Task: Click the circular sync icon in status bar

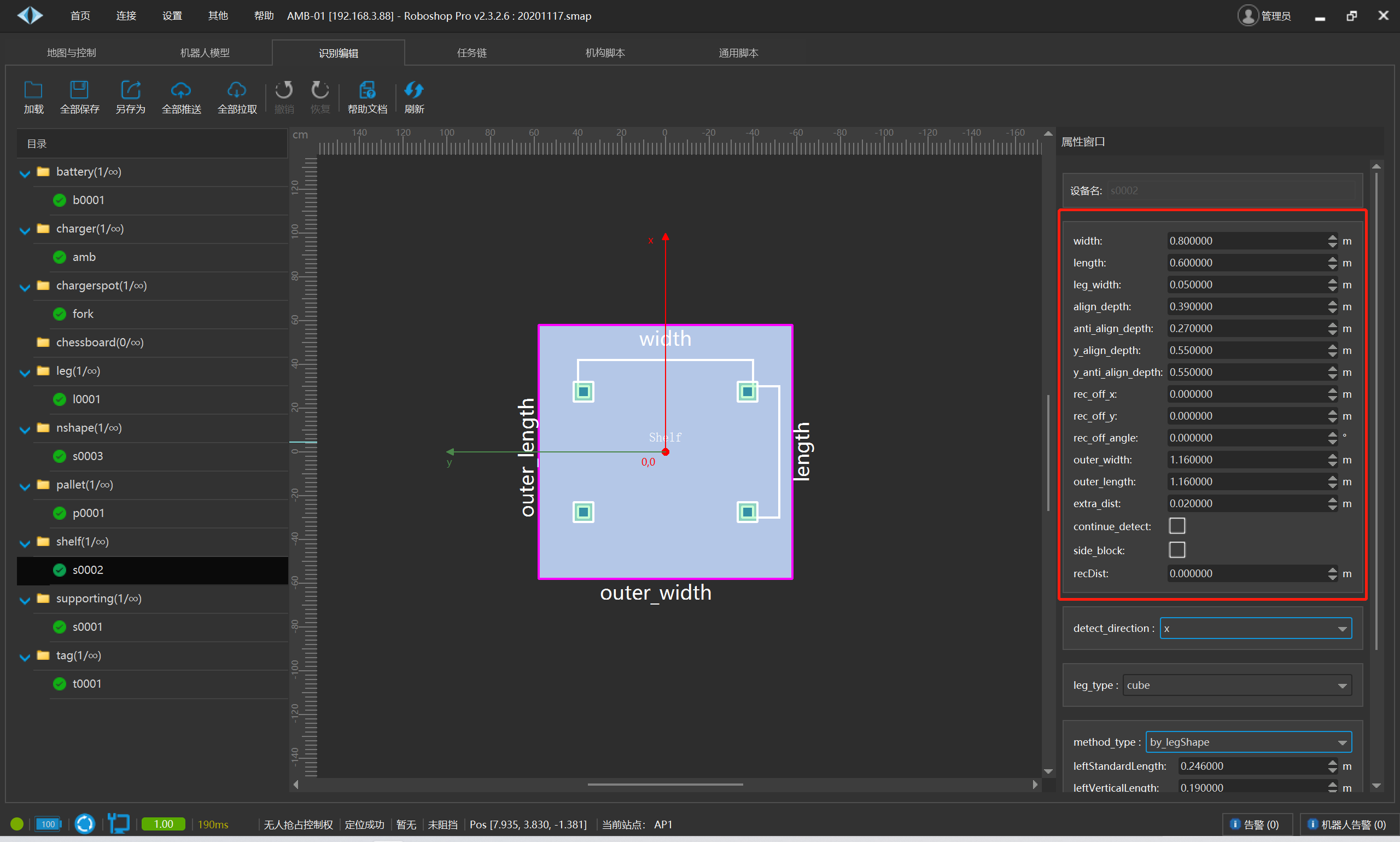Action: [85, 824]
